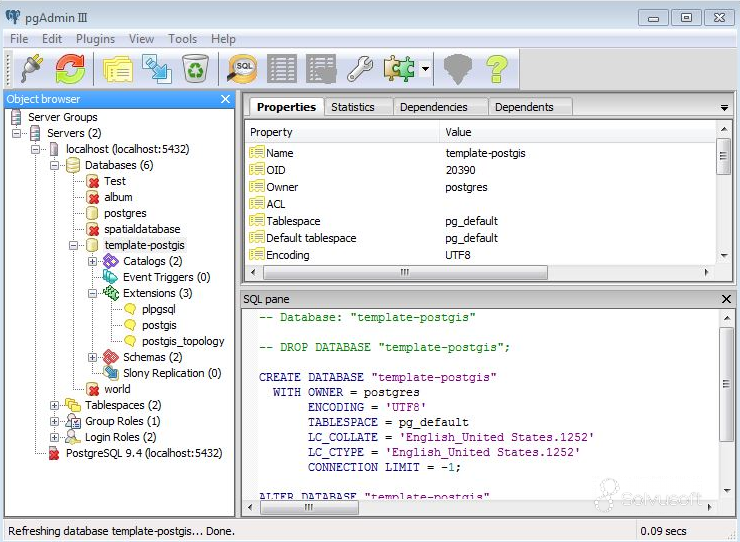The image size is (740, 542).
Task: Click the Encoding value UTF8
Action: (458, 255)
